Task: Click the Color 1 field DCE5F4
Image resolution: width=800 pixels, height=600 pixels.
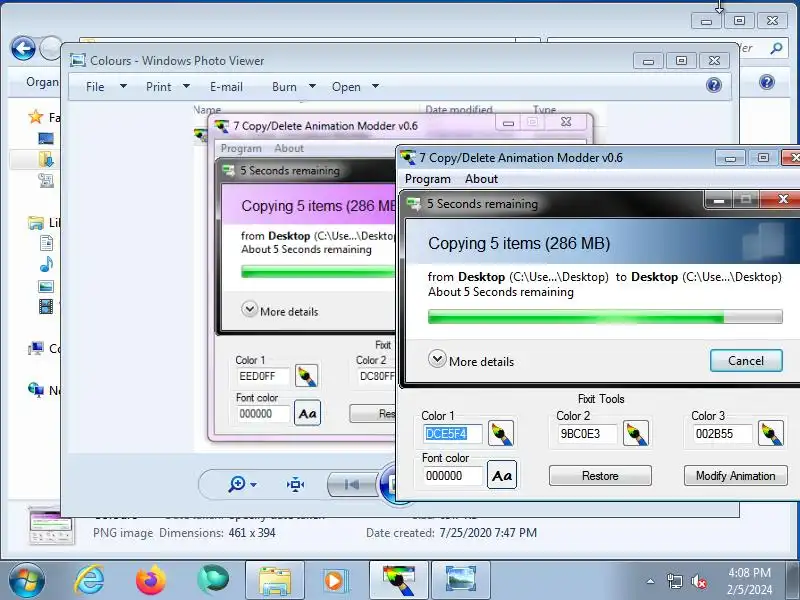Action: click(453, 434)
